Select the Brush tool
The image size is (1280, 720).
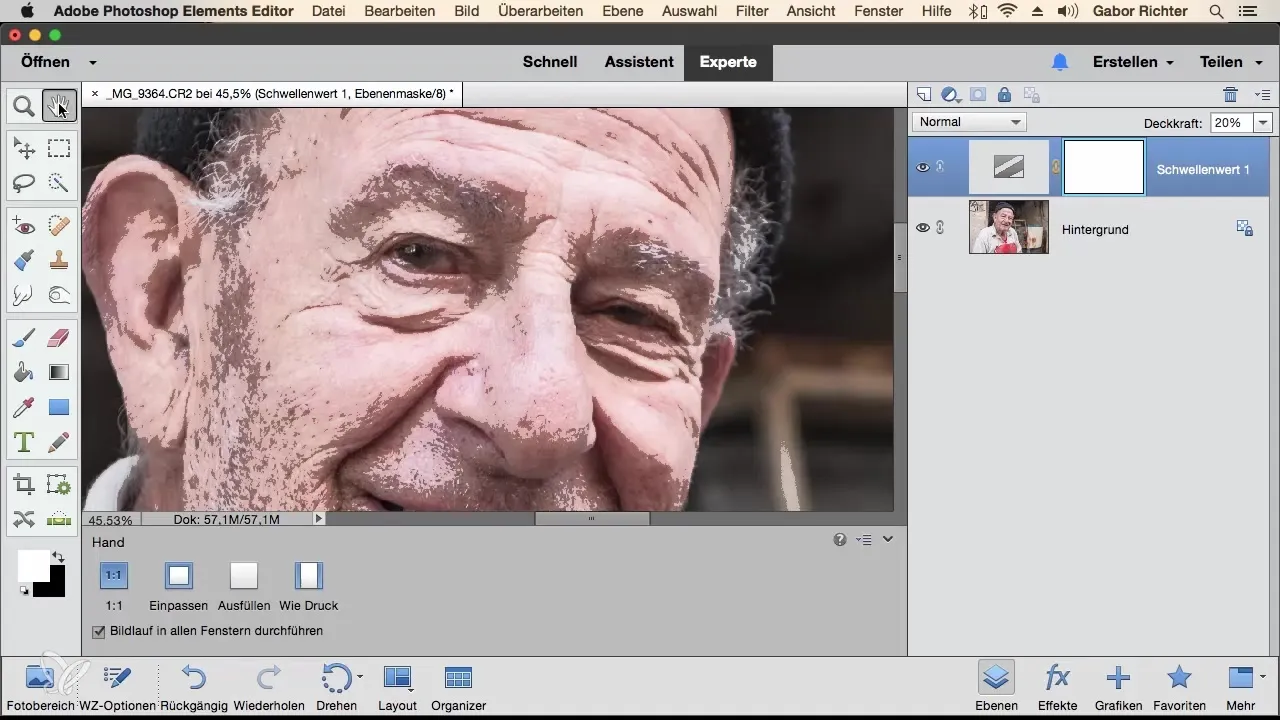24,339
